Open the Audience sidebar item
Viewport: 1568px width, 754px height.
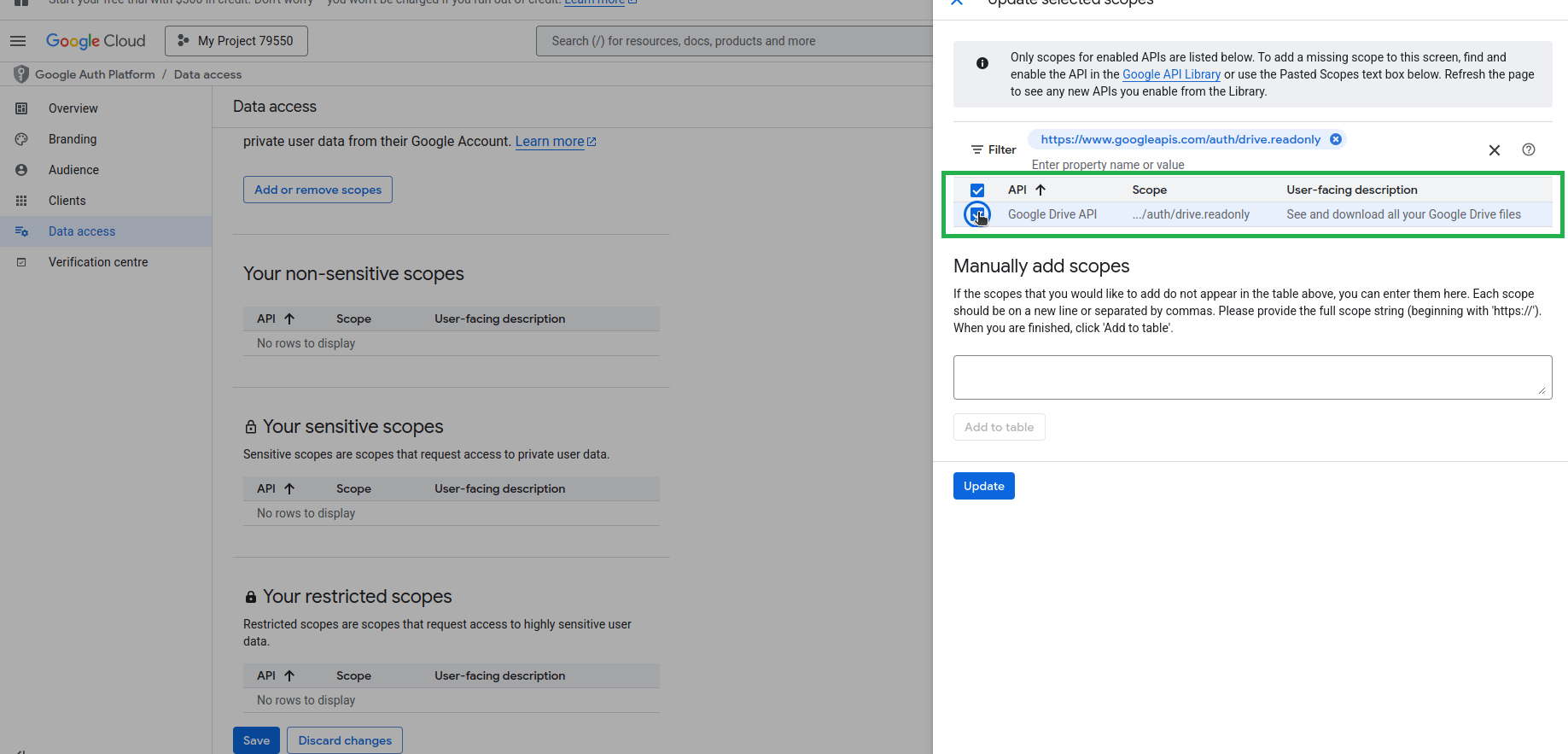73,170
